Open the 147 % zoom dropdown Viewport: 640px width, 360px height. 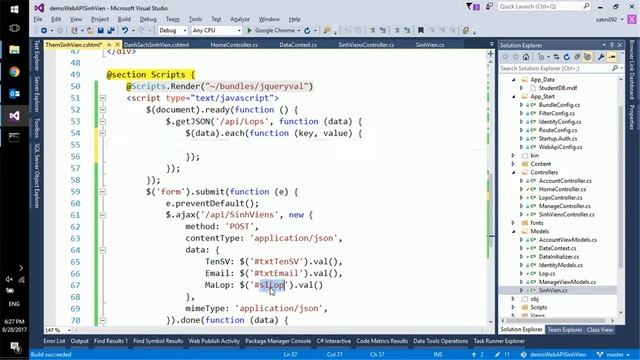69,330
